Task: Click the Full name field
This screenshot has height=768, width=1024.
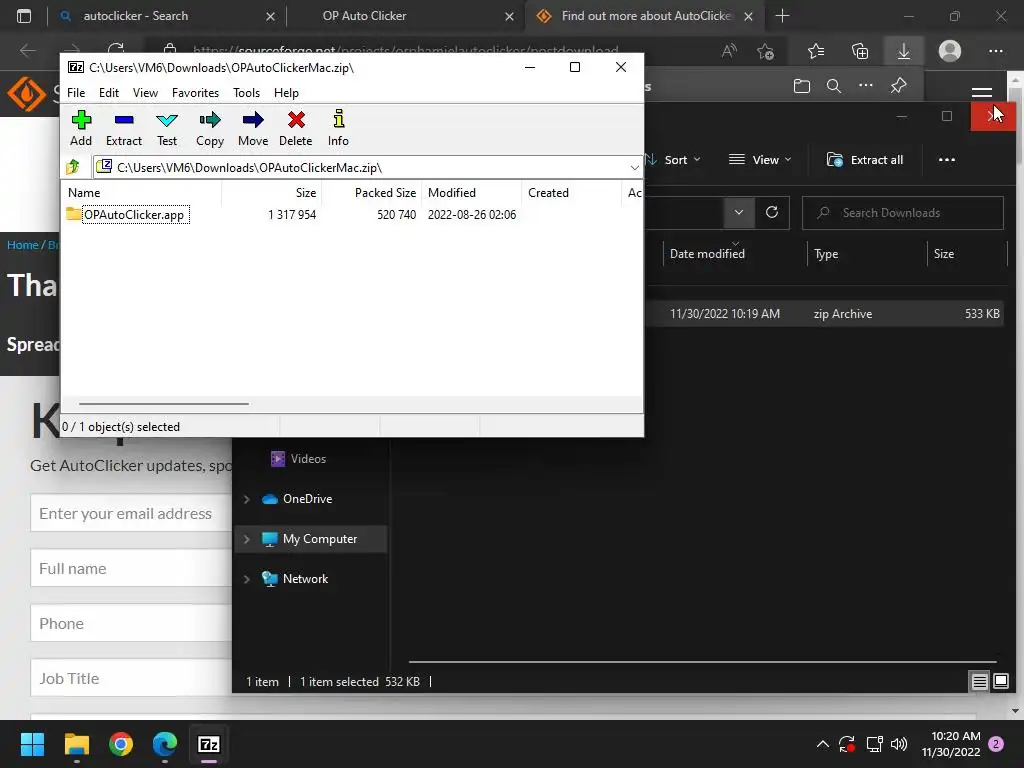Action: pyautogui.click(x=131, y=568)
